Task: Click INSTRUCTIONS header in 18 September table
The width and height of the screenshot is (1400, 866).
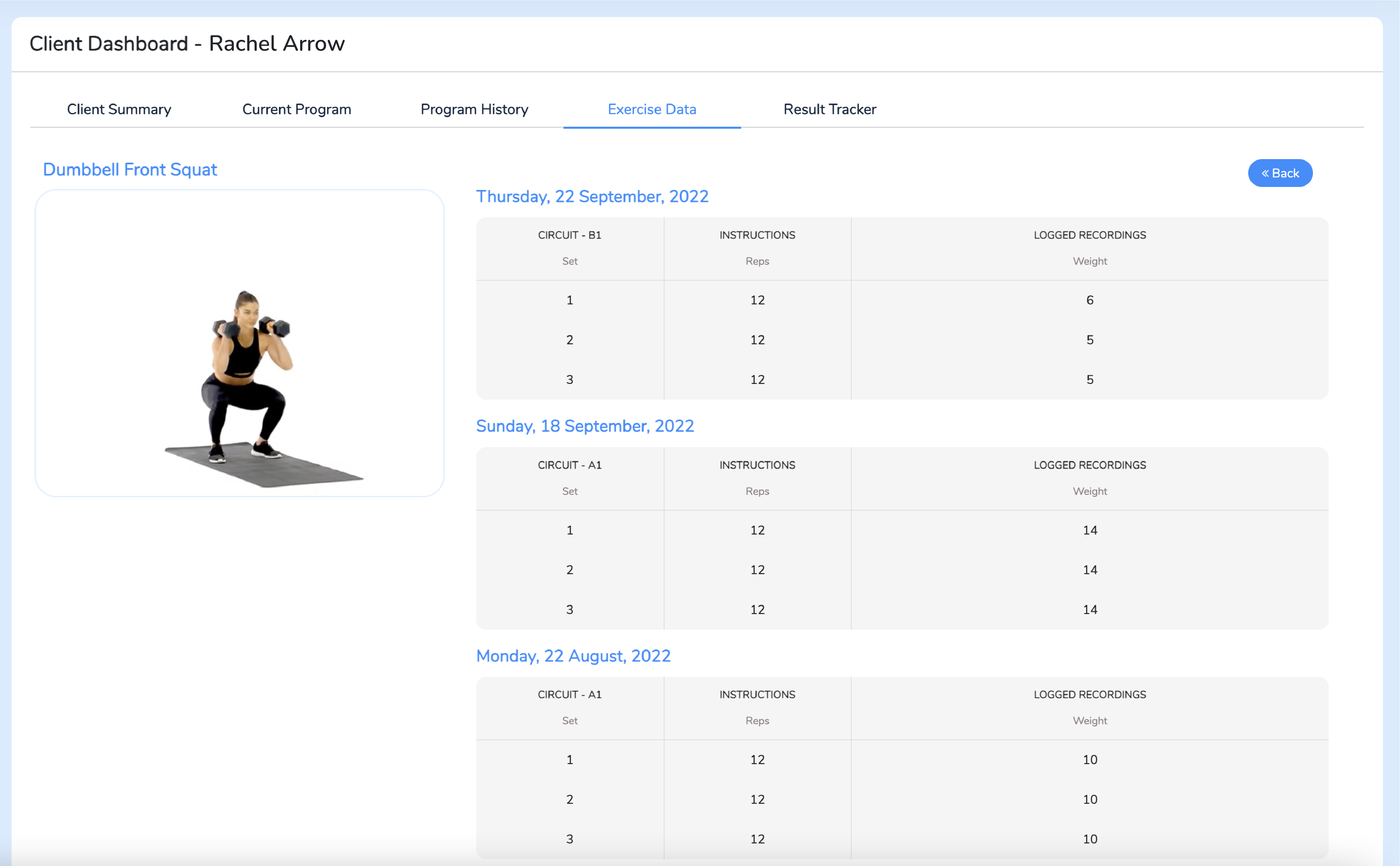Action: 757,465
